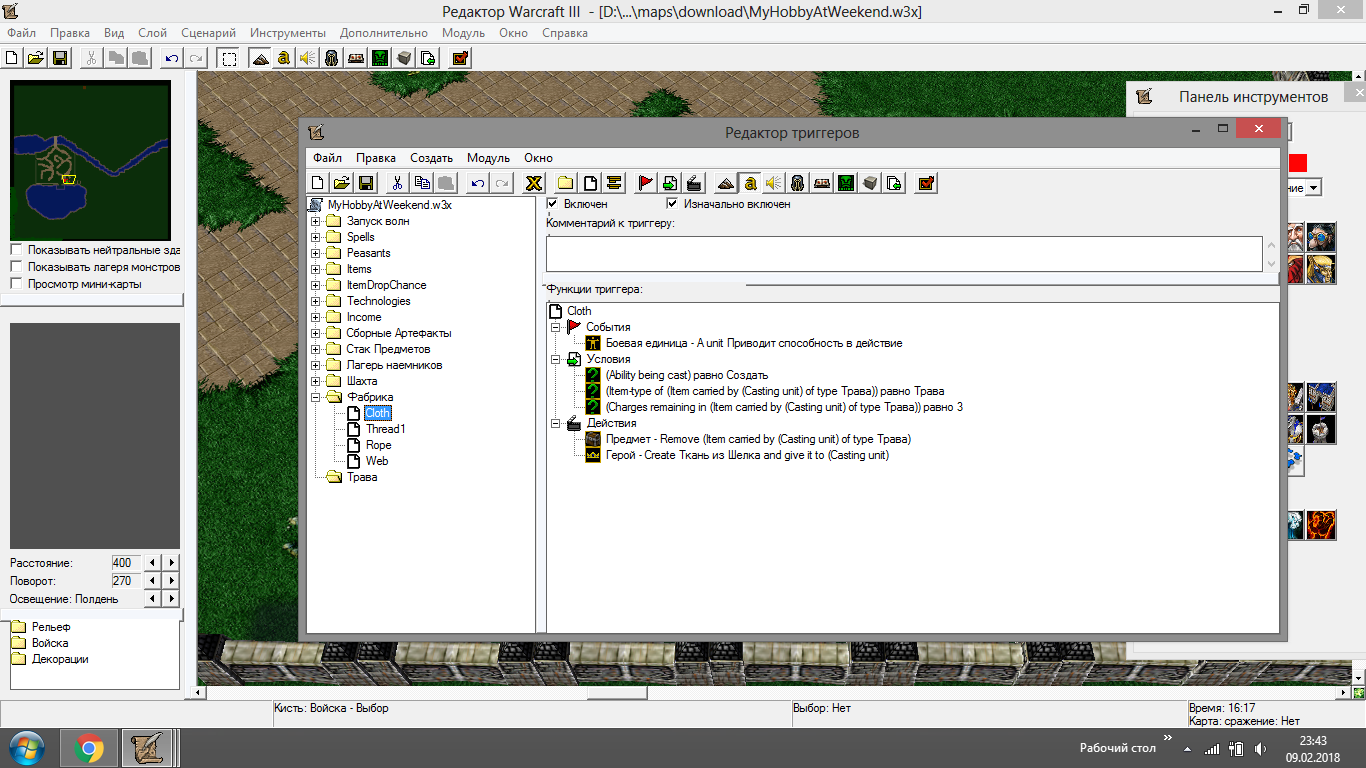Uncheck the 'Включен' trigger checkbox

[x=552, y=204]
